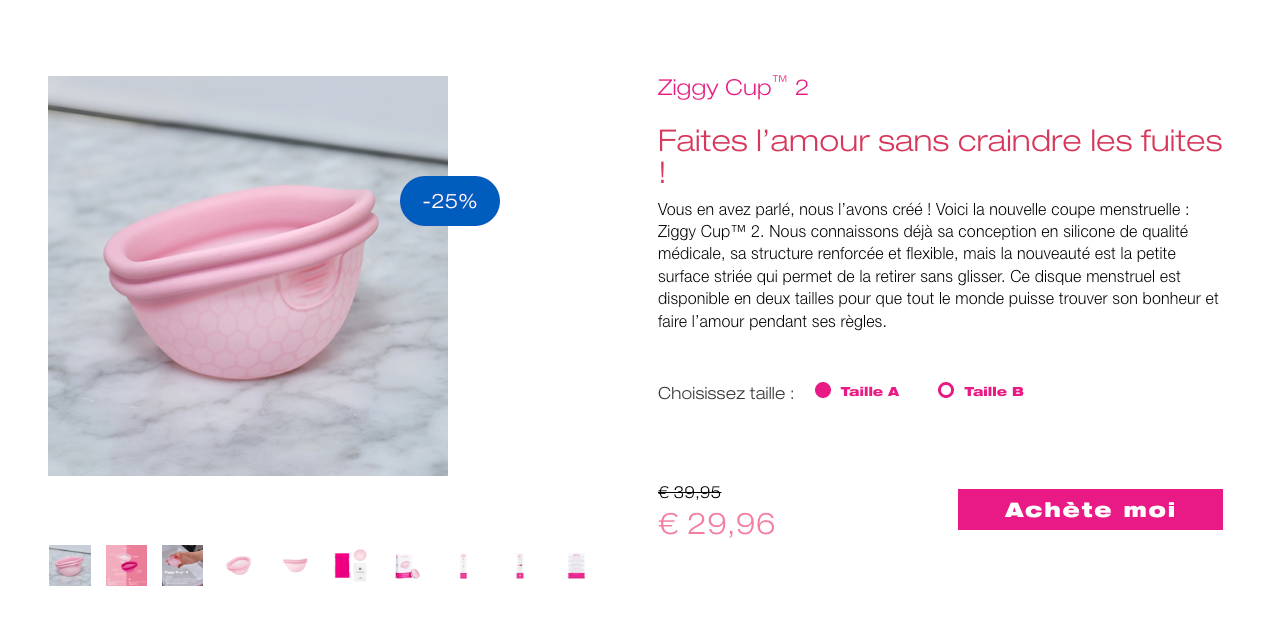Screen dimensions: 1286x623
Task: Click the -25% discount badge
Action: coord(450,201)
